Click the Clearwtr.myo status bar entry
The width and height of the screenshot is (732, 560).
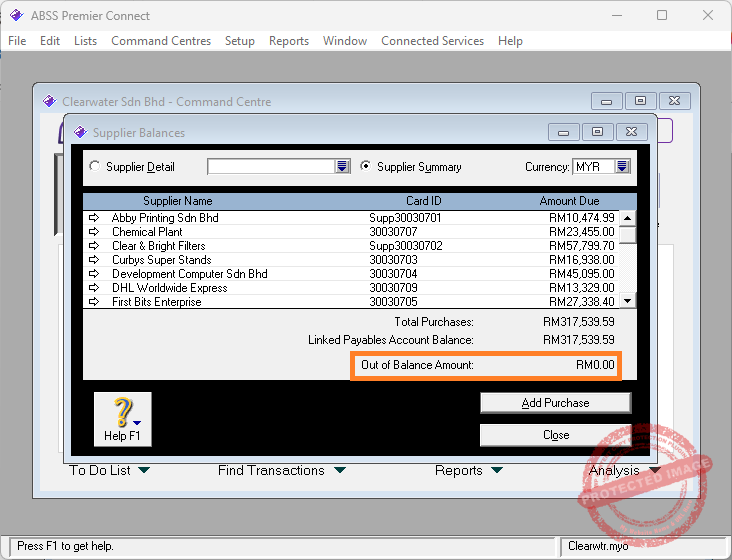(598, 546)
